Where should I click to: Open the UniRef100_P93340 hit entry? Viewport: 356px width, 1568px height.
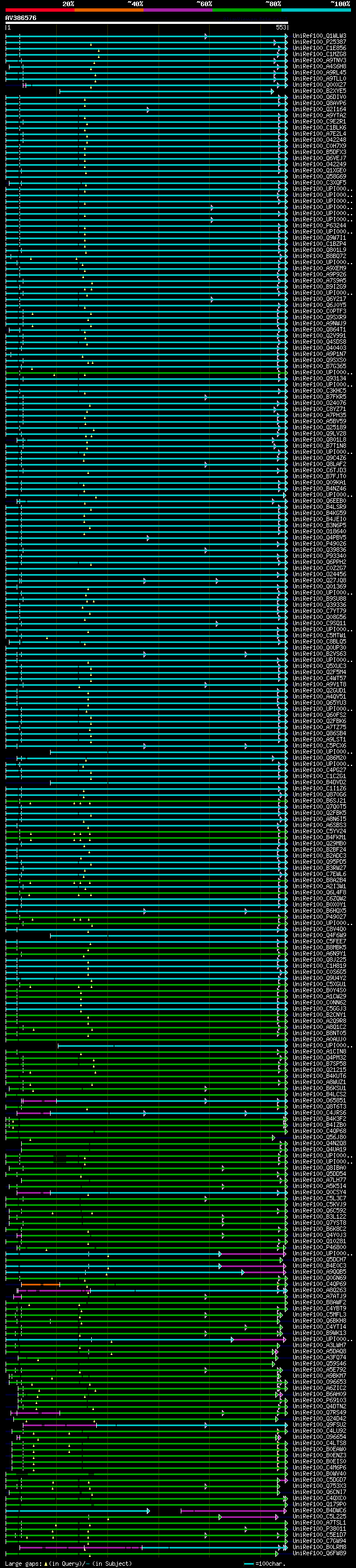coord(319,556)
